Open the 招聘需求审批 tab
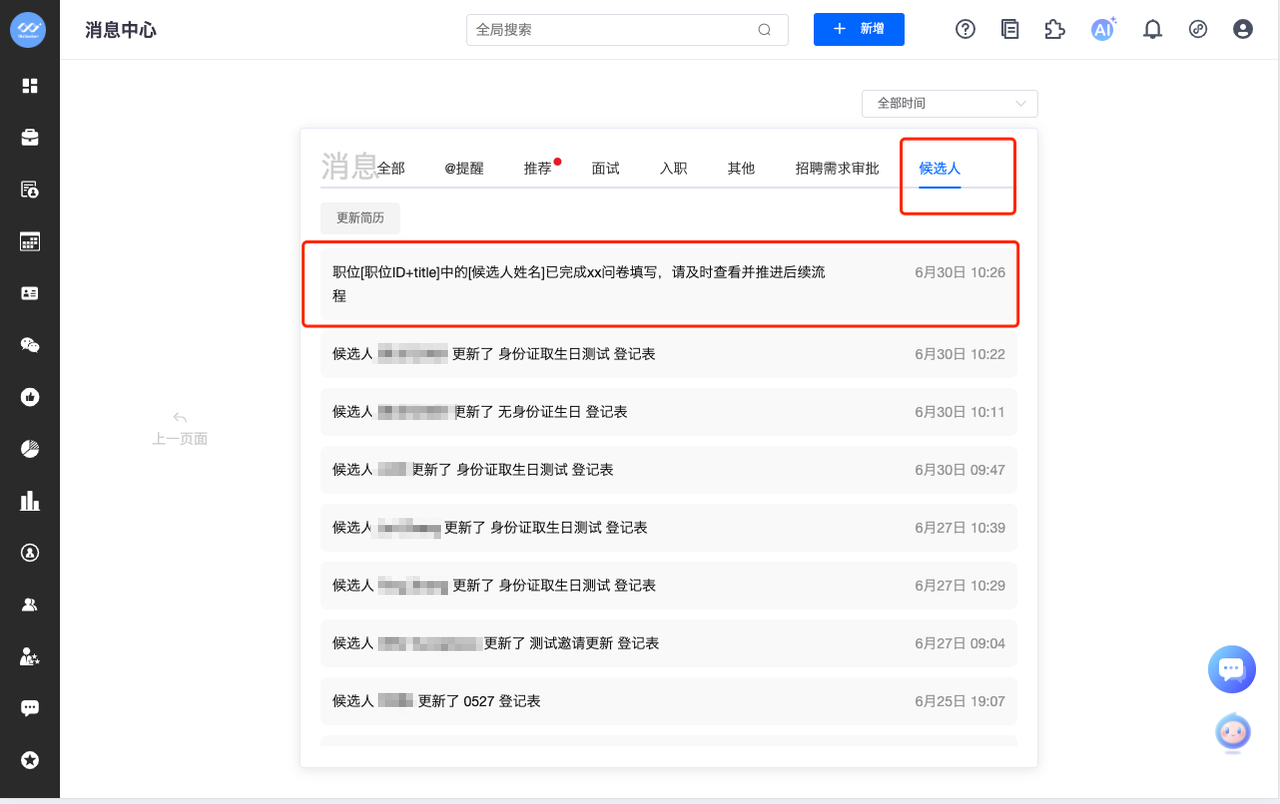Viewport: 1280px width, 804px height. coord(837,168)
